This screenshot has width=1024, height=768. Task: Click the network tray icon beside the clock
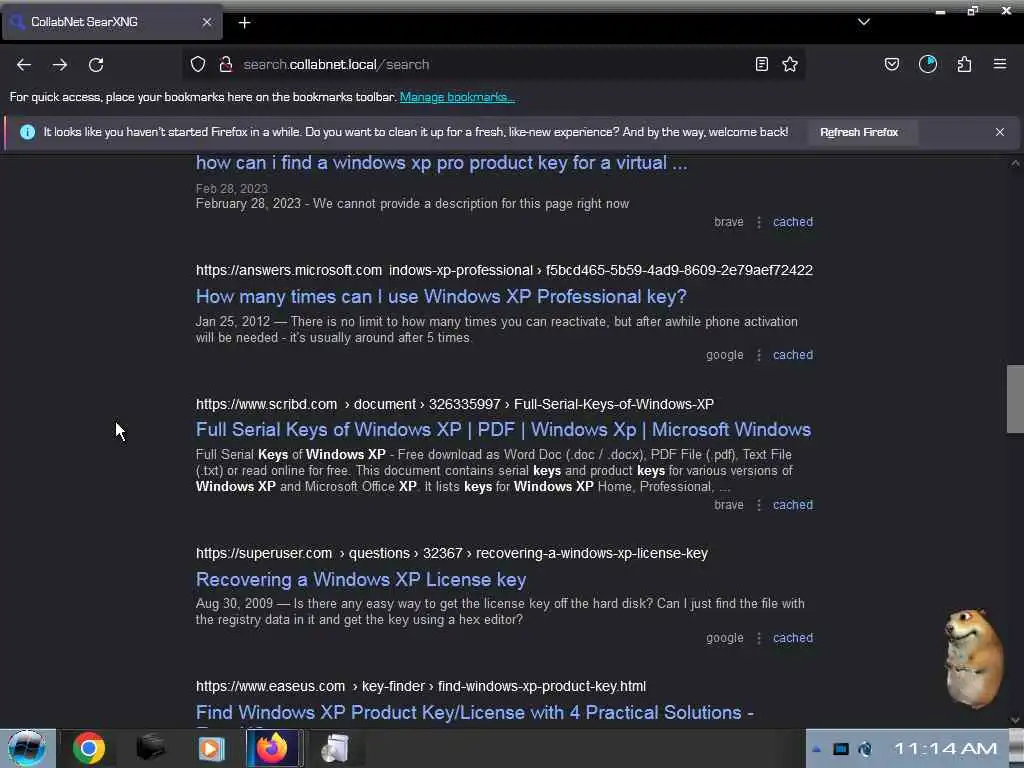[x=865, y=748]
